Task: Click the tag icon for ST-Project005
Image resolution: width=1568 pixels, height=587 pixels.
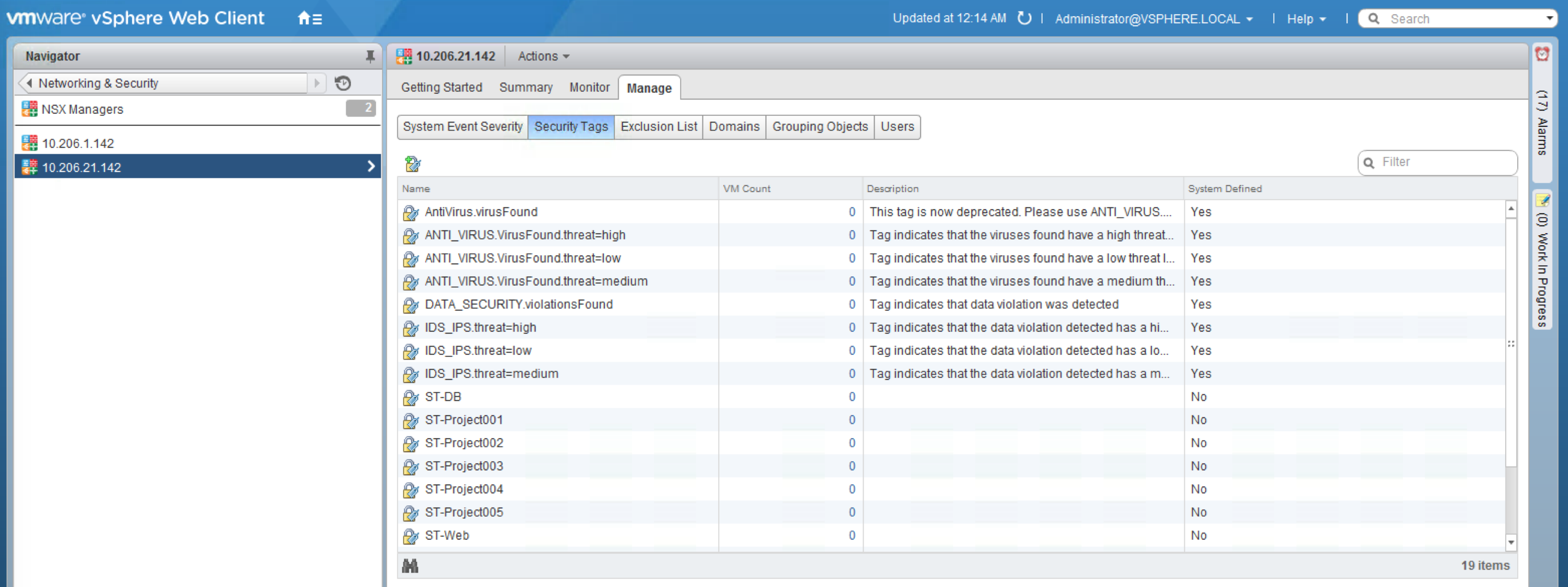Action: 411,513
